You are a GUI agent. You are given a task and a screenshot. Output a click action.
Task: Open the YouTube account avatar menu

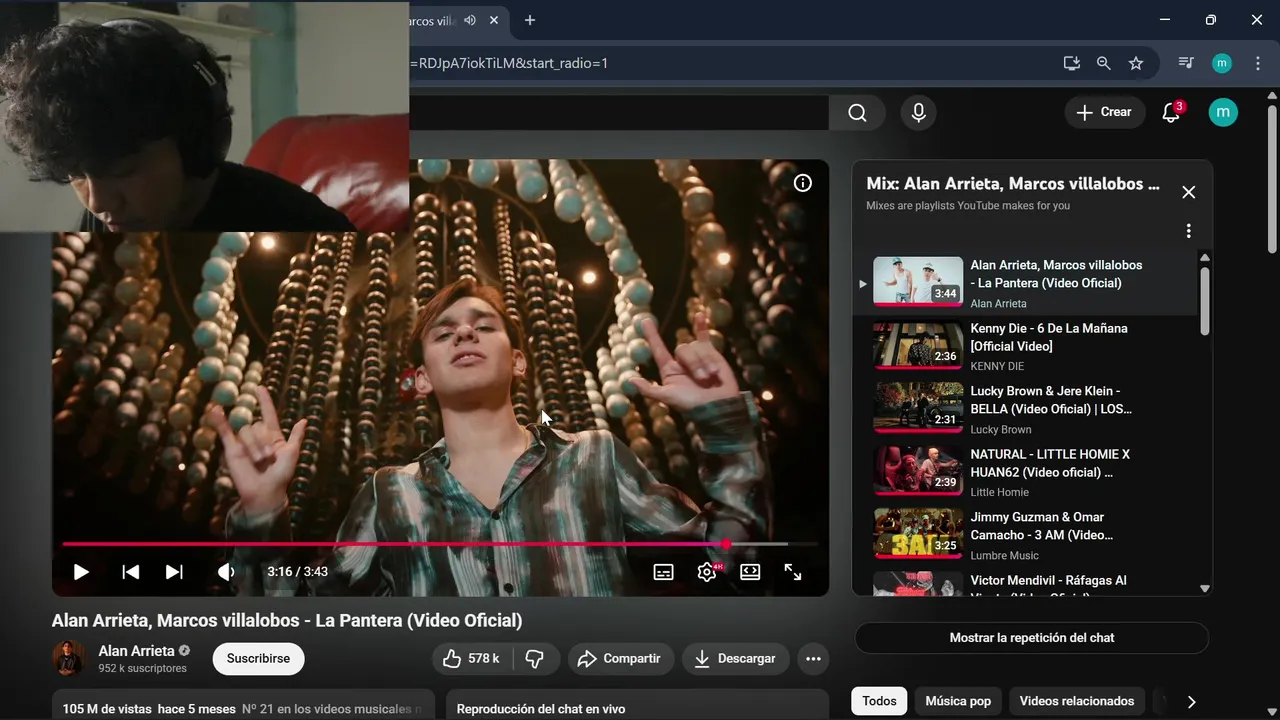coord(1222,112)
